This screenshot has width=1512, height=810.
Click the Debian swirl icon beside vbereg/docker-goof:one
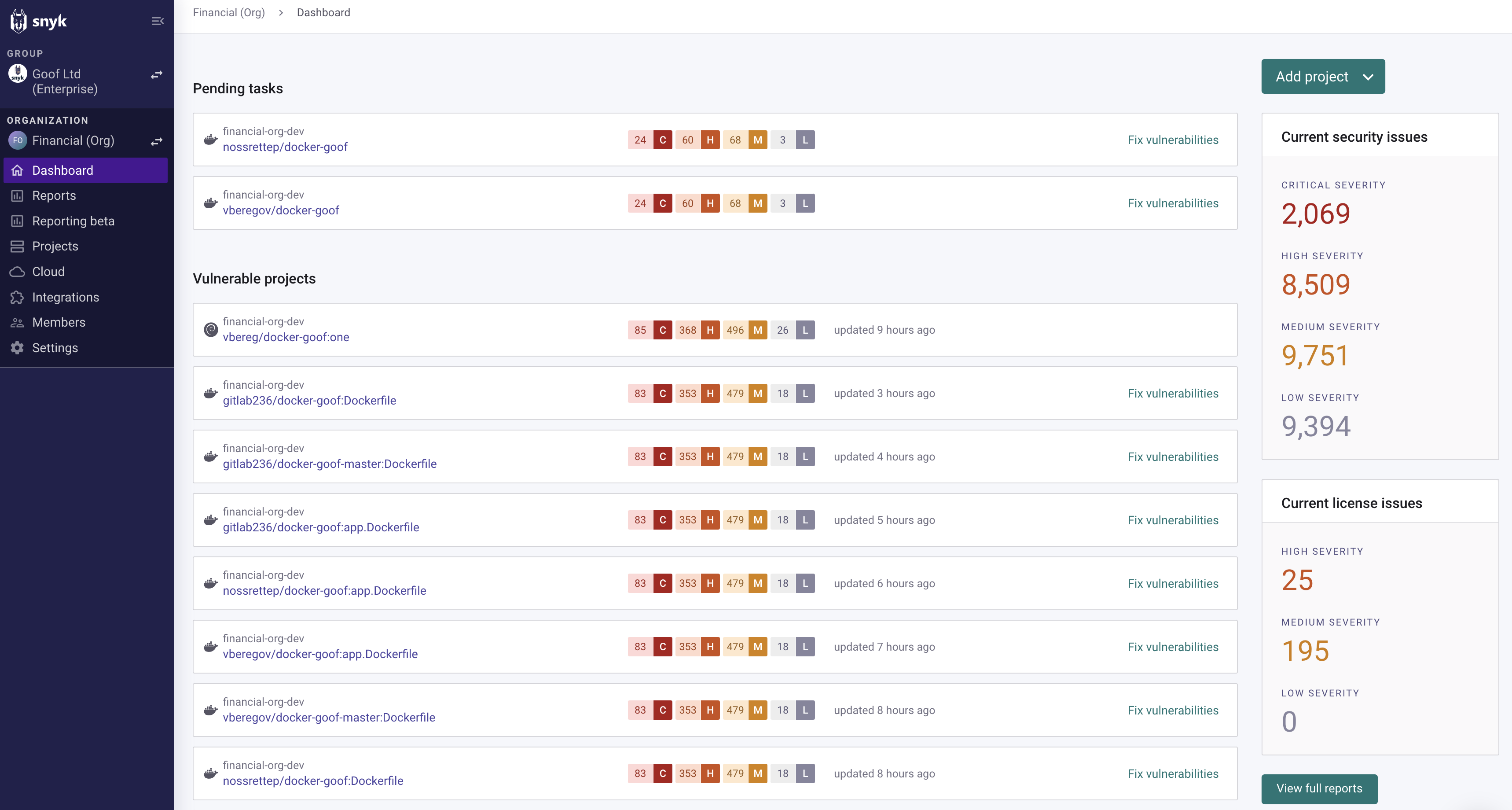(x=210, y=330)
